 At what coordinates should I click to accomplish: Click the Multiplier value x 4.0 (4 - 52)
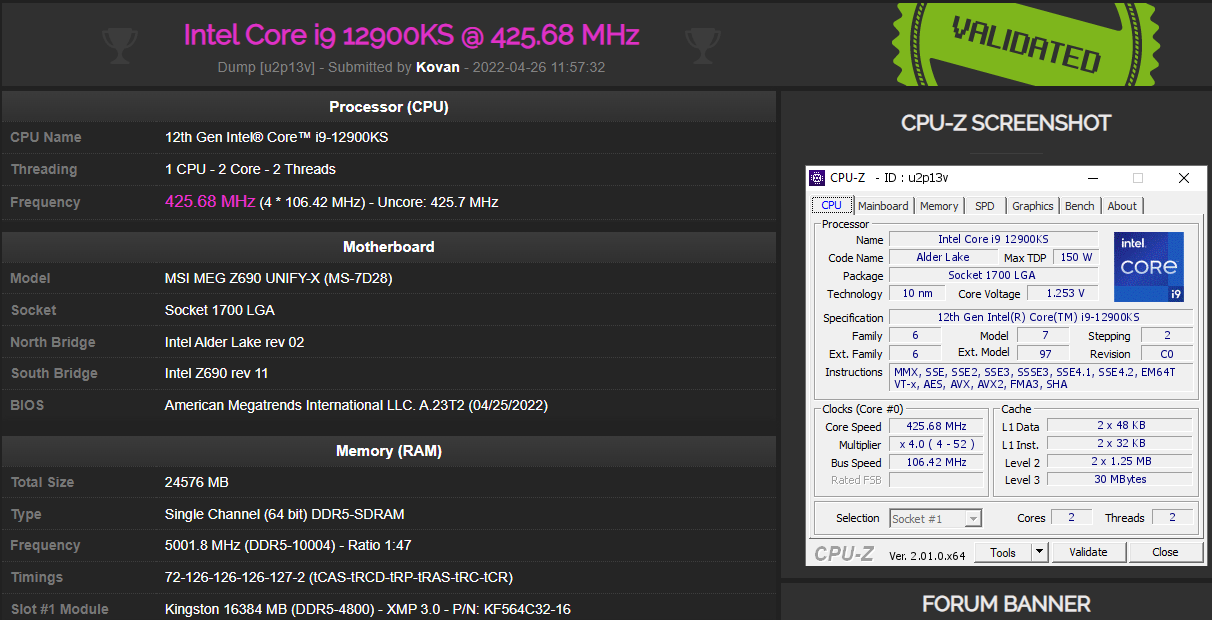[x=936, y=445]
